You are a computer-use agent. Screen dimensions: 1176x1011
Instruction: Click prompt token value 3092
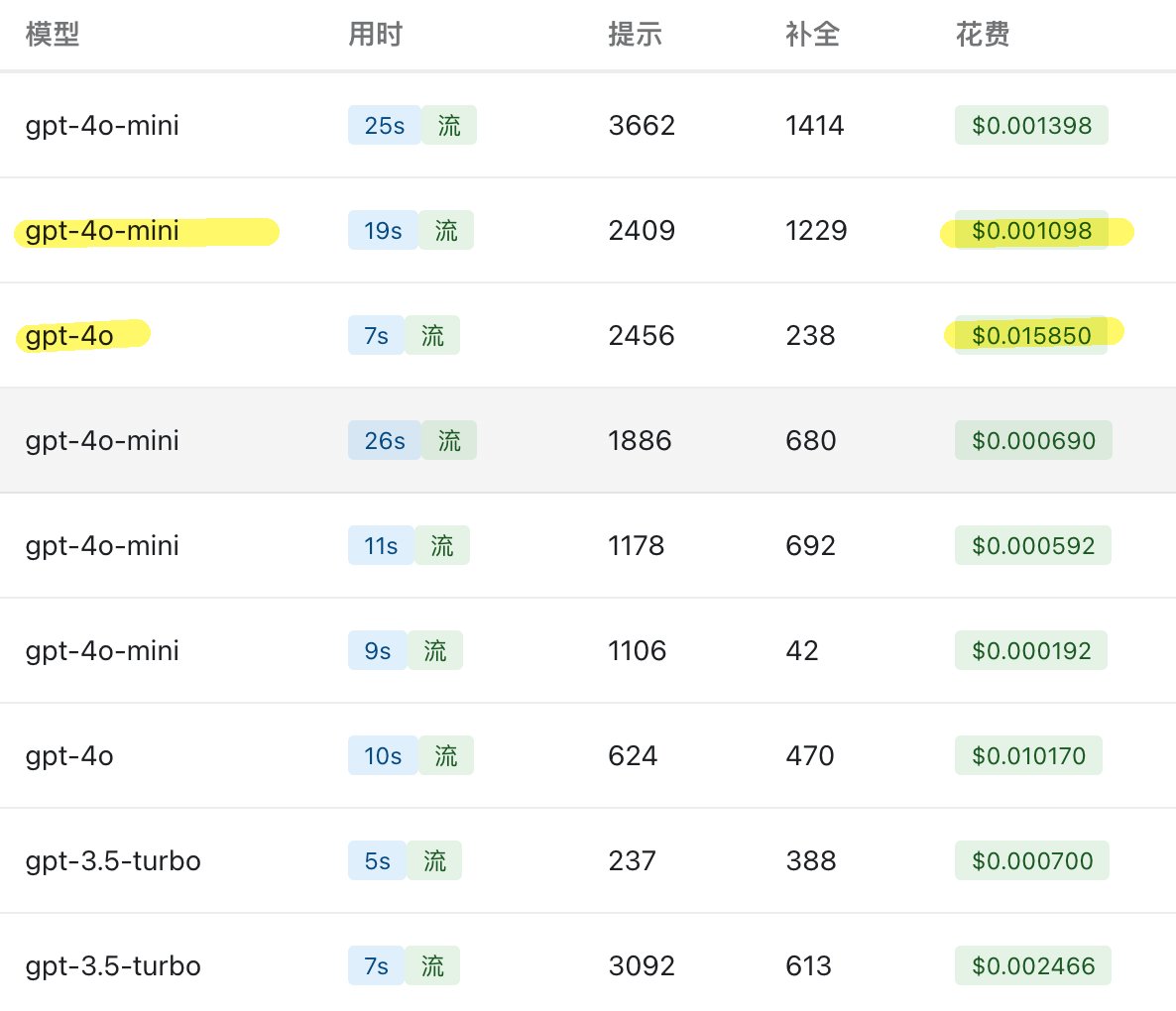(x=642, y=964)
